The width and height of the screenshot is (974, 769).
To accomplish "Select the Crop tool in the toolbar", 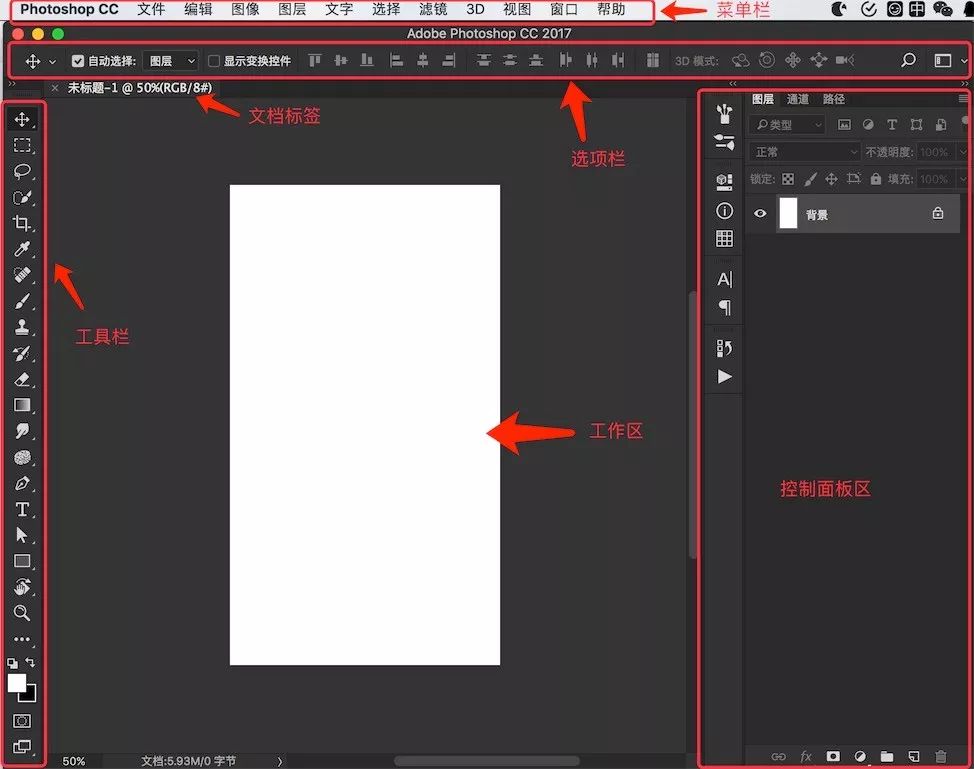I will [22, 223].
